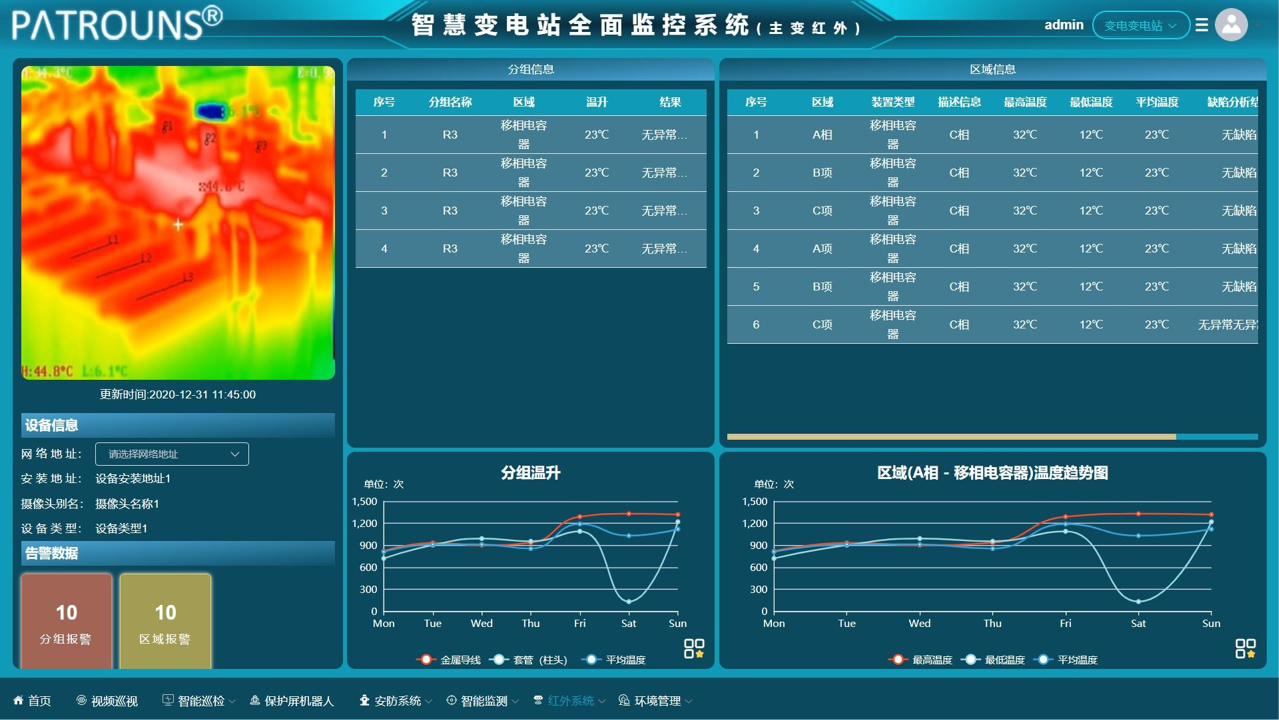Click the 首页 home icon

(x=18, y=701)
